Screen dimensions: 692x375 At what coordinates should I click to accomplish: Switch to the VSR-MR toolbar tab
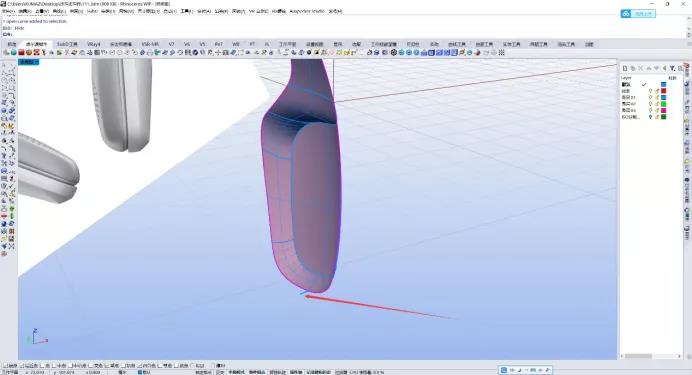[x=150, y=44]
